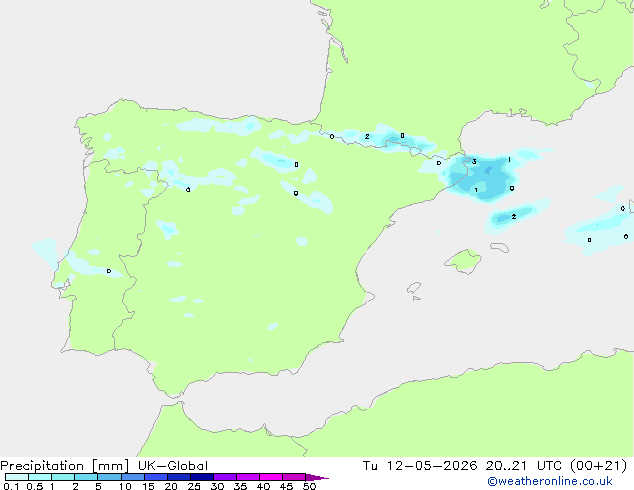Click the 0.1–0.5 mm palest legend swatch
The width and height of the screenshot is (634, 490).
click(x=17, y=477)
